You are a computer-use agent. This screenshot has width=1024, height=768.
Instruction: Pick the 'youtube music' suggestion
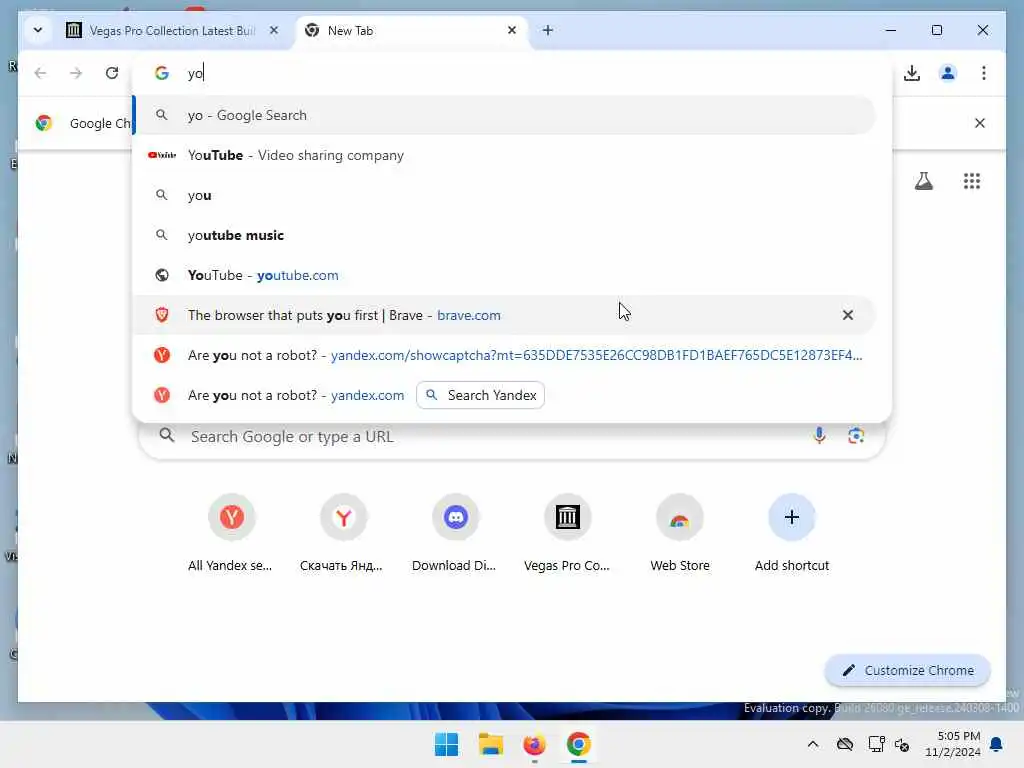[504, 235]
